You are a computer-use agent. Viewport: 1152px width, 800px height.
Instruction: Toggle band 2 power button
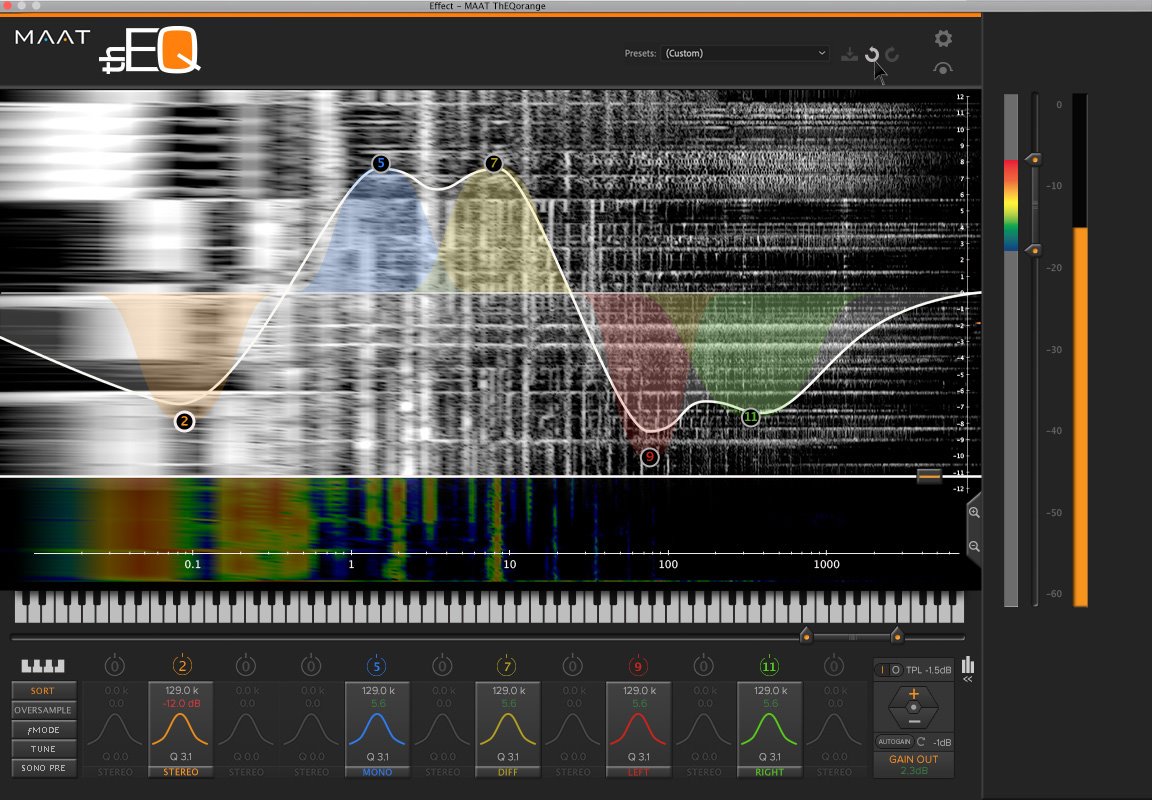(181, 666)
